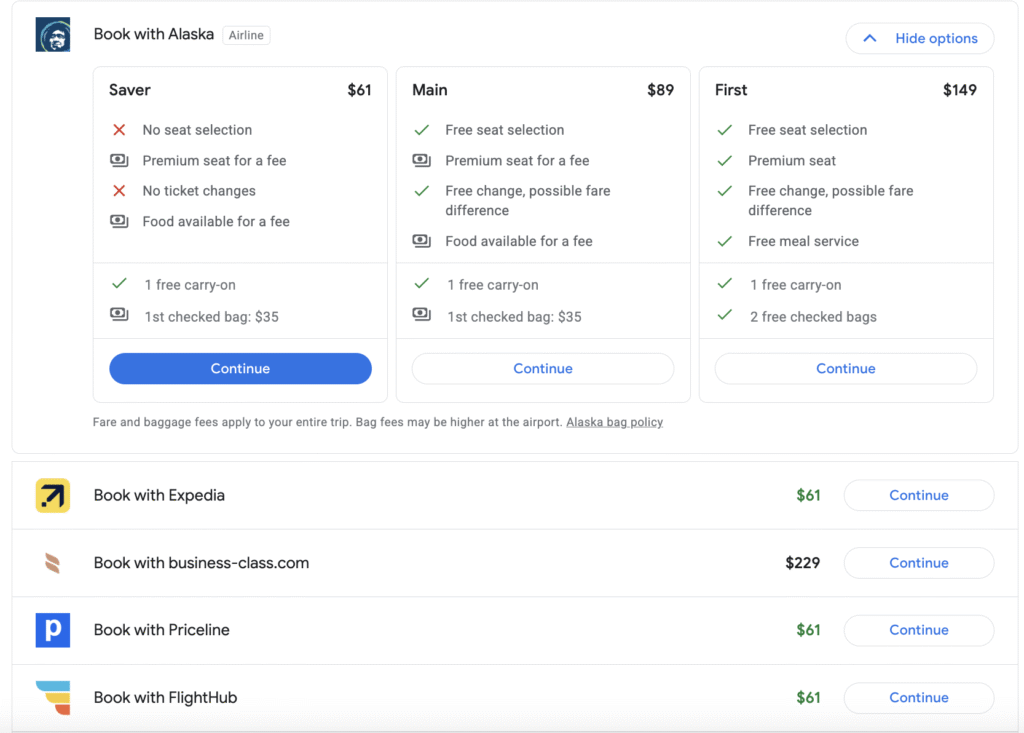Click the Alaska Airlines logo icon
The height and width of the screenshot is (733, 1024).
(x=53, y=35)
